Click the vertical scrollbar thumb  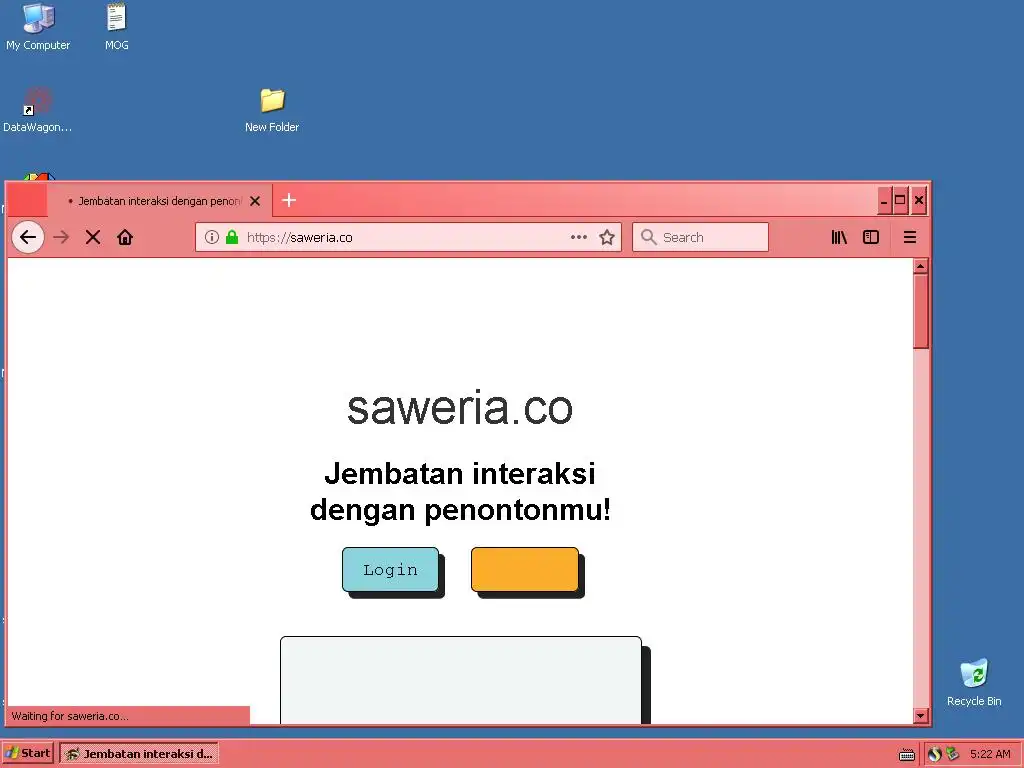tap(921, 312)
